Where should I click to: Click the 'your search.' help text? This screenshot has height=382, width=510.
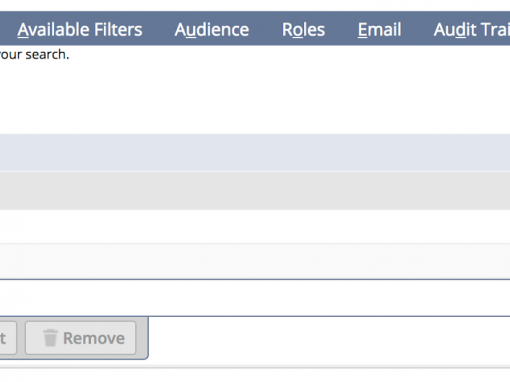(35, 54)
